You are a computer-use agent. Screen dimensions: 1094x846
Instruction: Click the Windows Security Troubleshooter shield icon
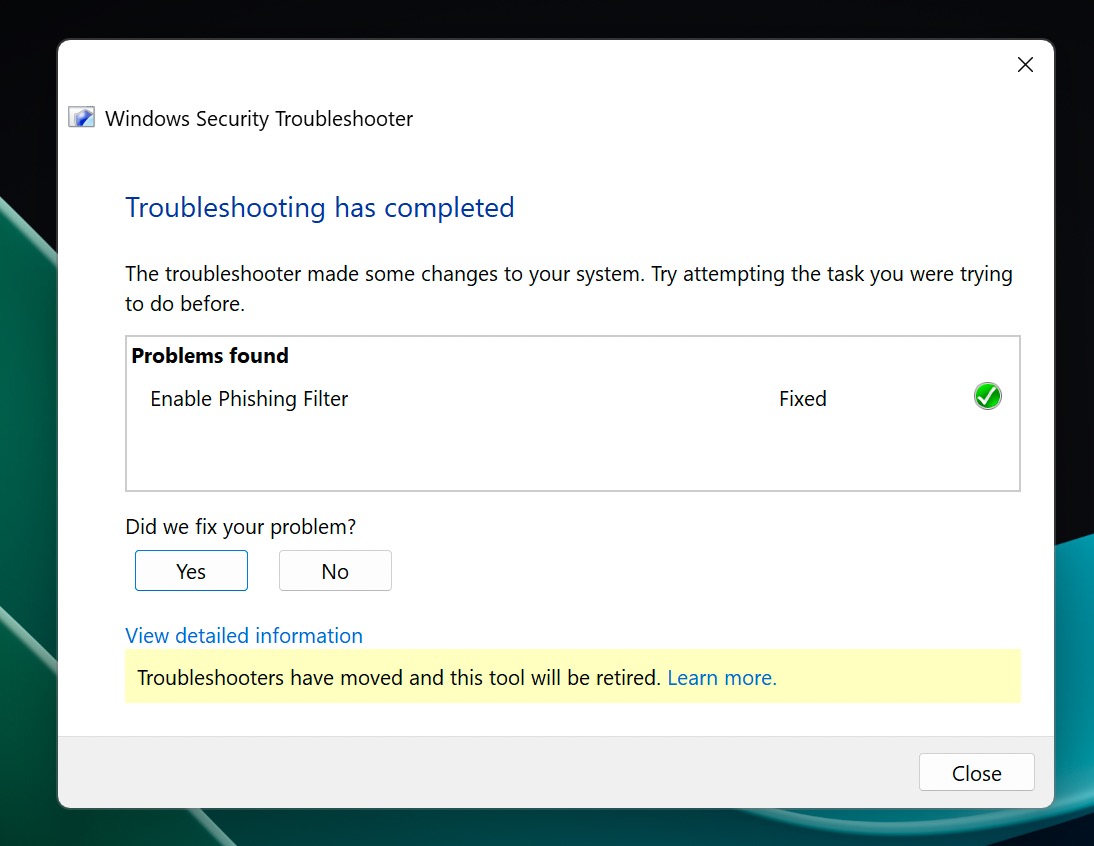(x=81, y=117)
